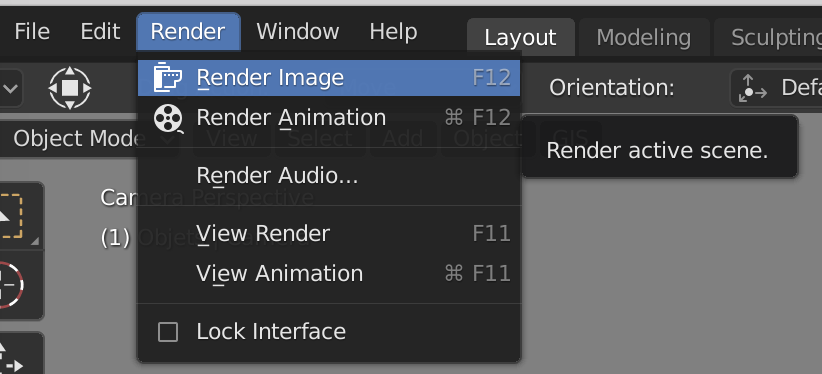Open the File menu
This screenshot has height=374, width=822.
tap(32, 32)
